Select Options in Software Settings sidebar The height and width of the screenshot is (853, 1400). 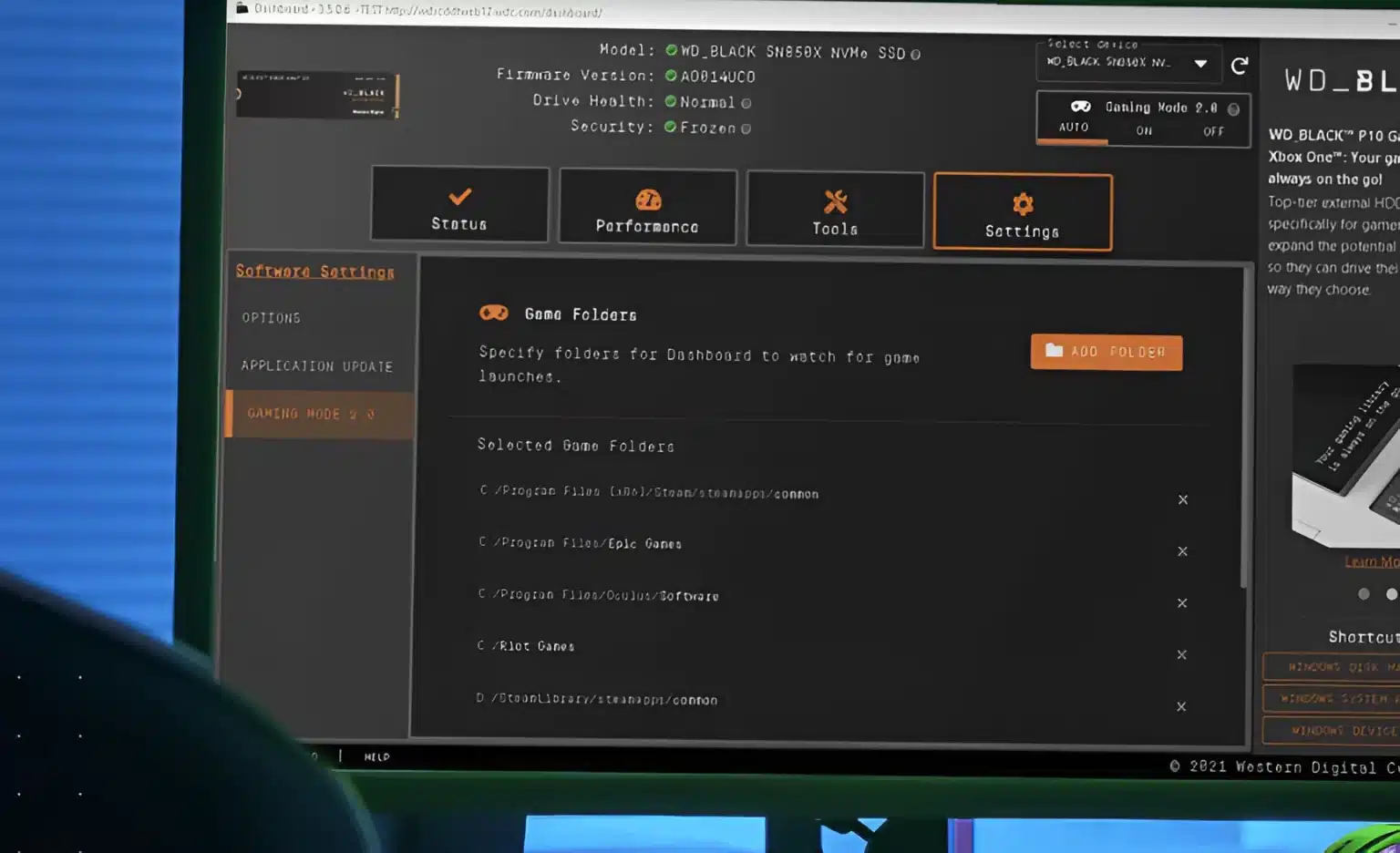[272, 318]
